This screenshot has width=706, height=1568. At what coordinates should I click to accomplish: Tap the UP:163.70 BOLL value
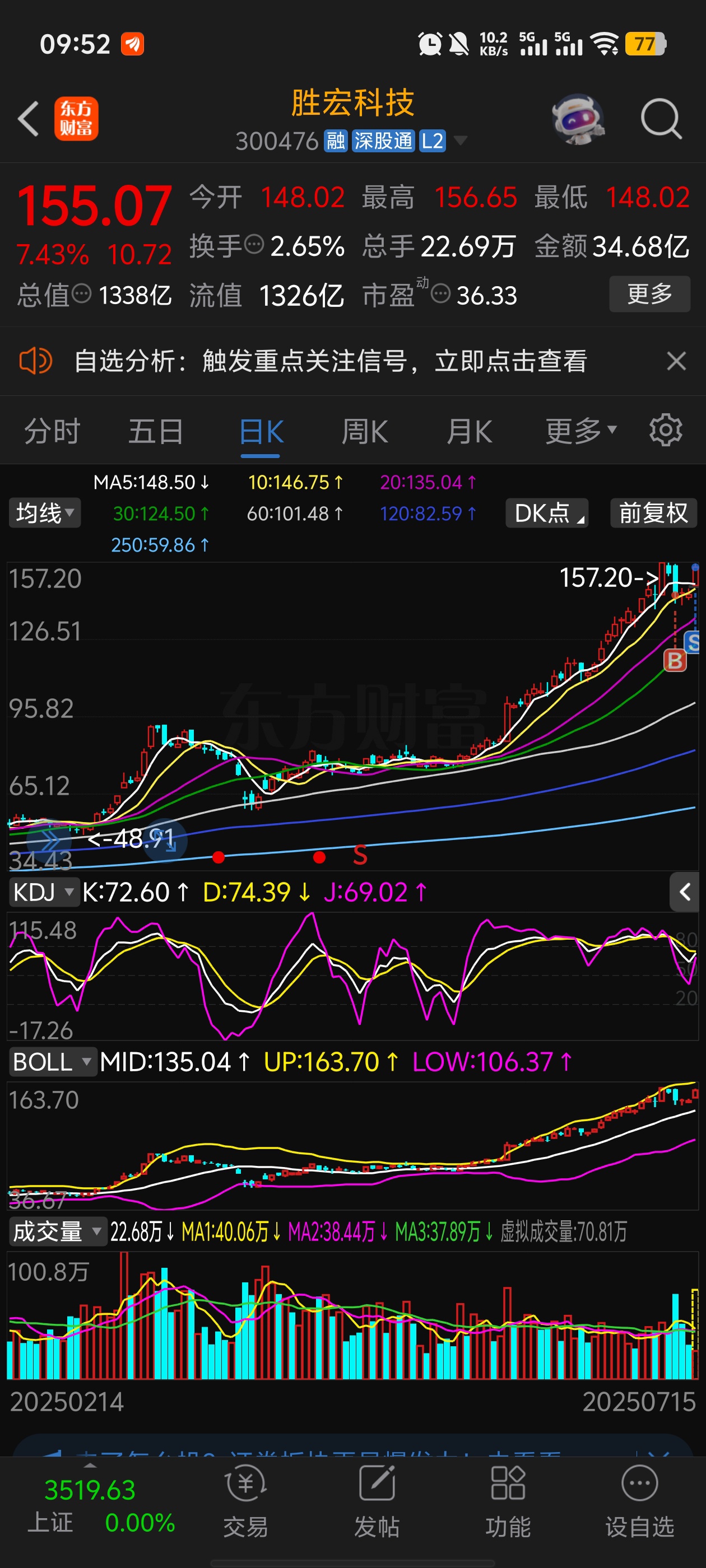point(331,1062)
